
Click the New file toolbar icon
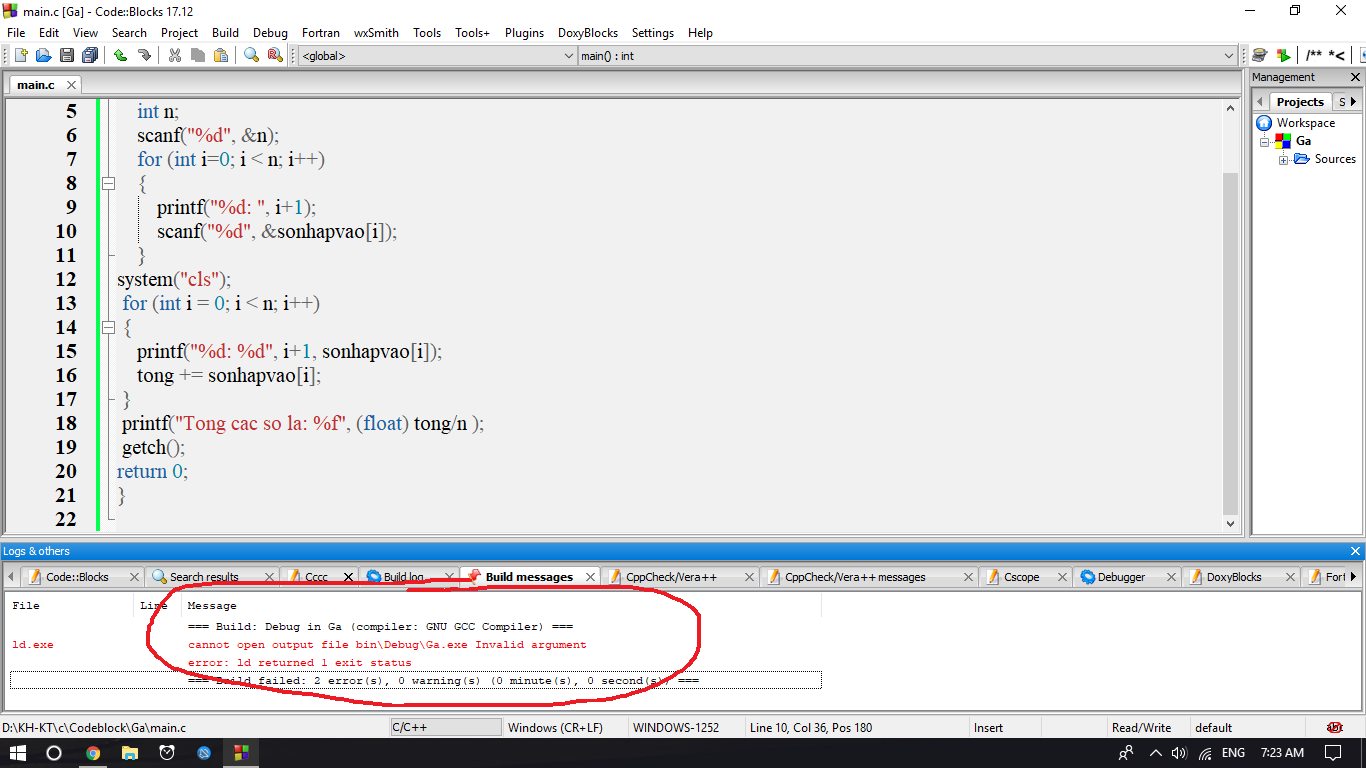(x=20, y=56)
